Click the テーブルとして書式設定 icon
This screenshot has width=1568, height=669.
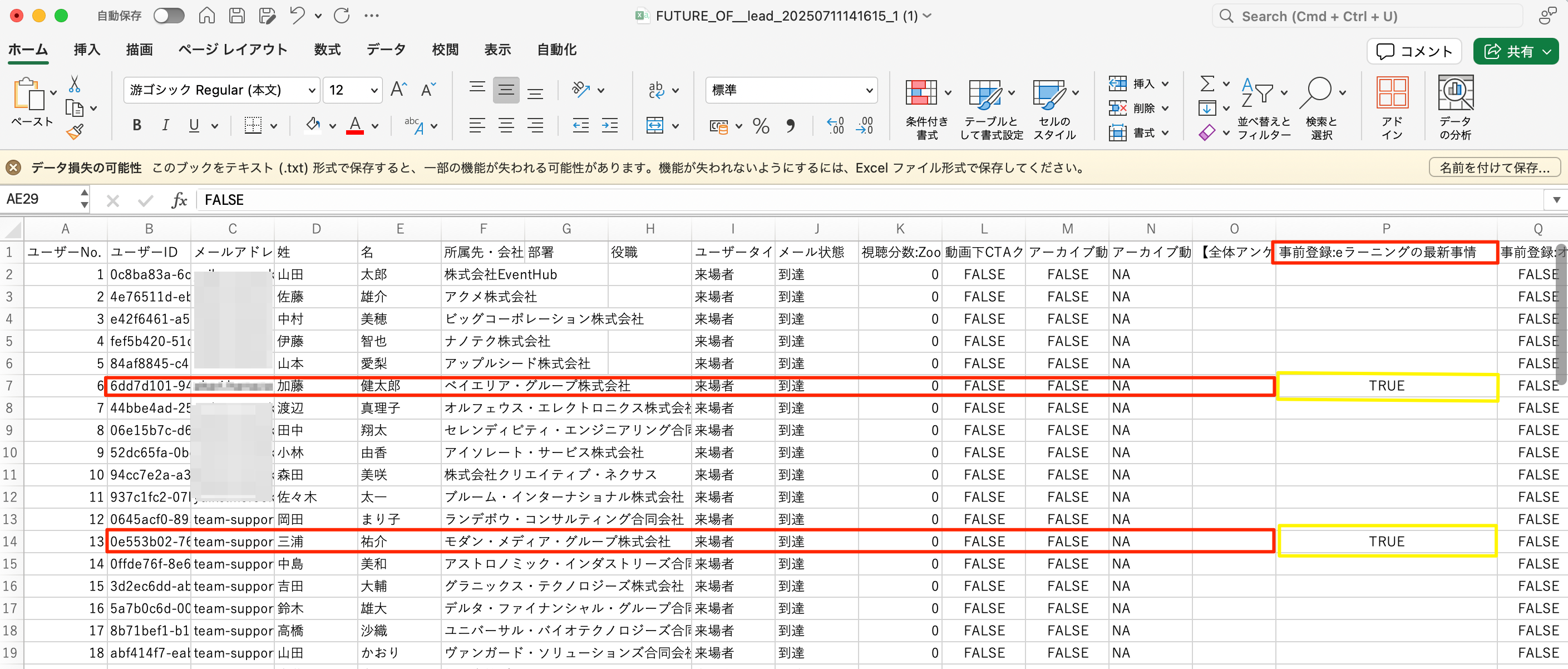[x=985, y=95]
